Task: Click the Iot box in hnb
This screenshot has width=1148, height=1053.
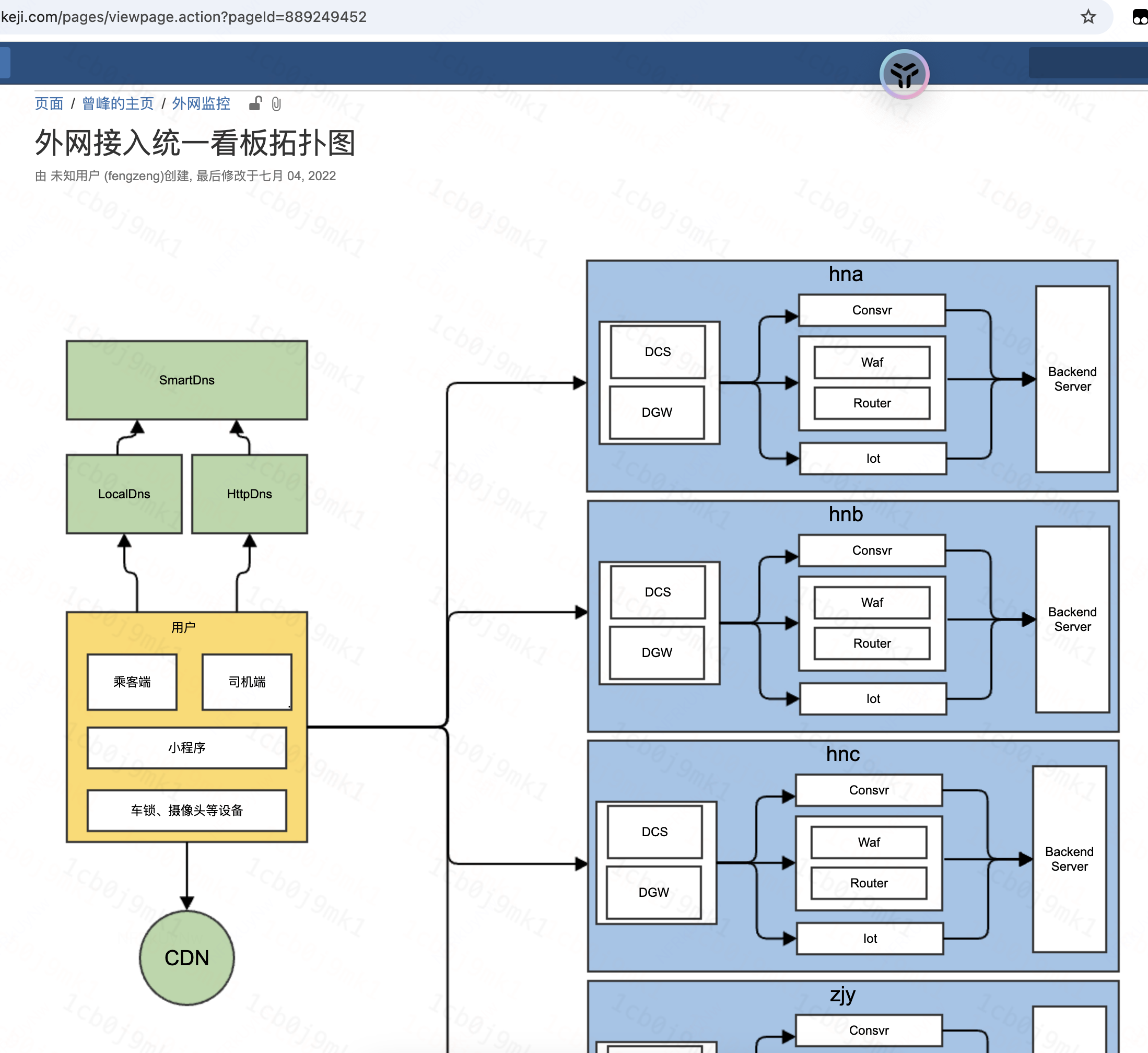Action: pos(873,699)
